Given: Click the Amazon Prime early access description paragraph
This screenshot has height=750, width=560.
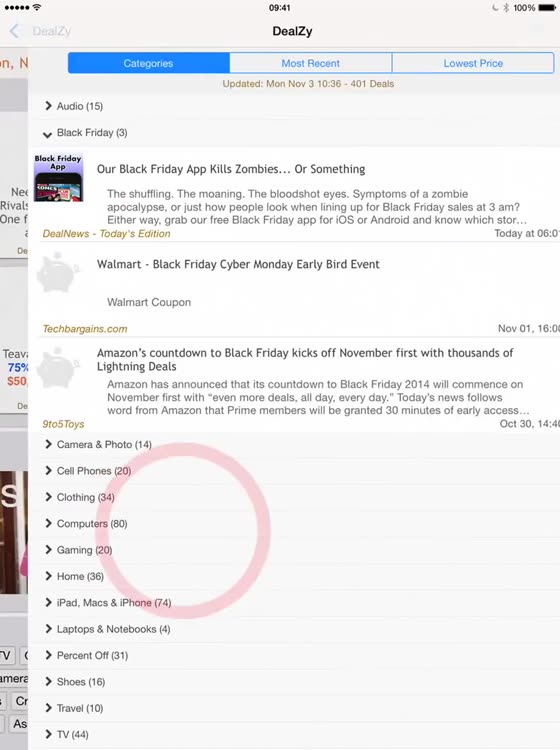Looking at the screenshot, I should click(318, 397).
